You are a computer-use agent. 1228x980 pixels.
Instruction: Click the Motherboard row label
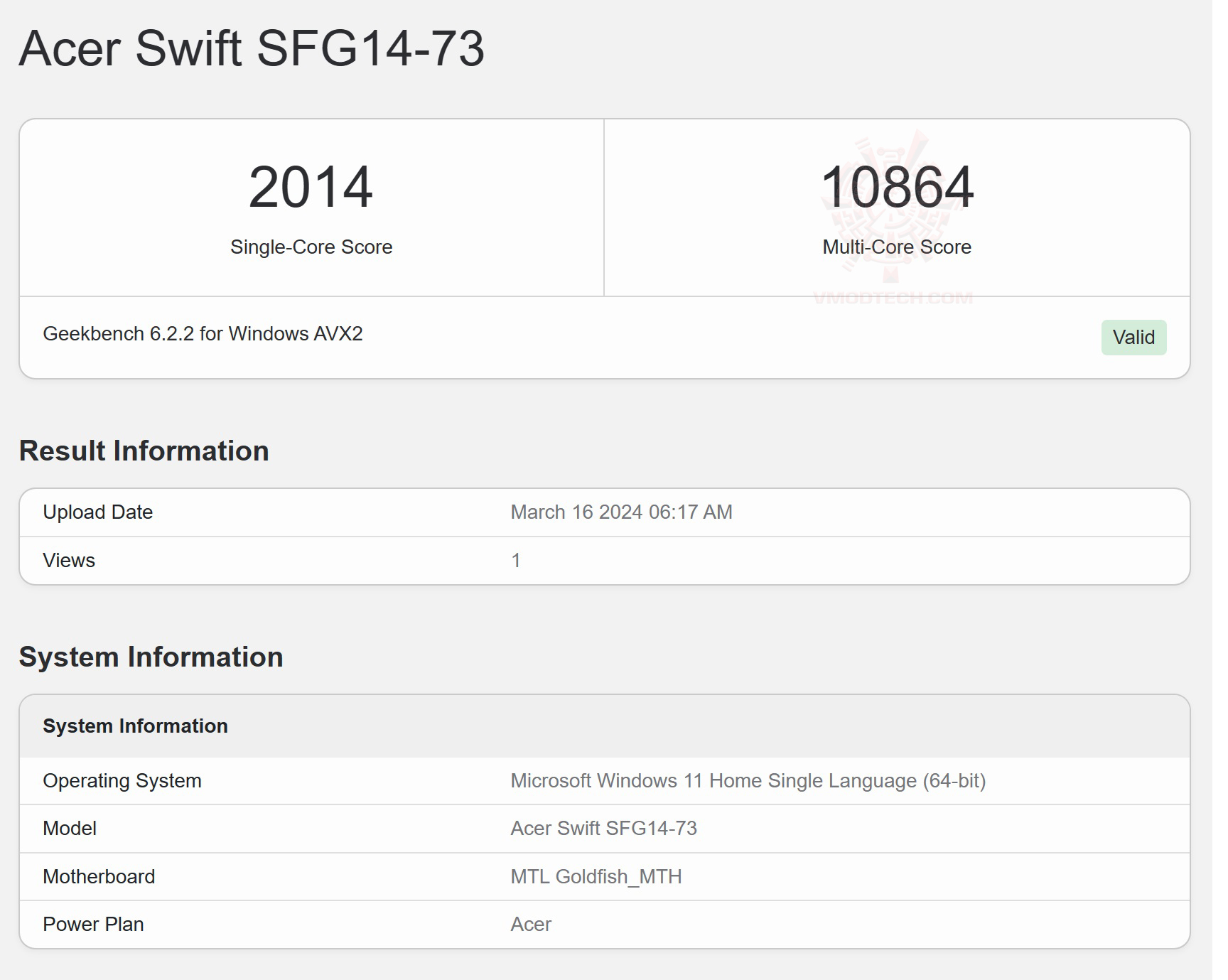click(x=99, y=877)
